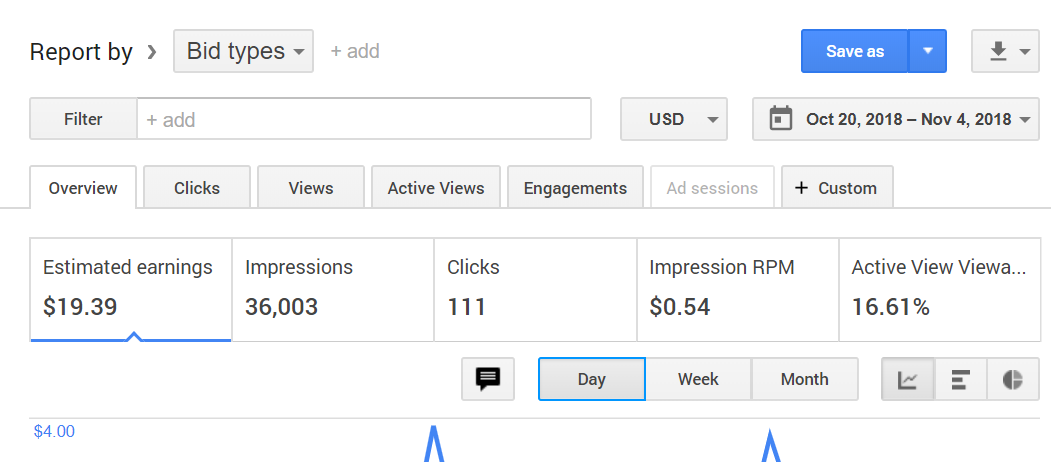Open the download report menu
1051x462 pixels.
click(1005, 51)
